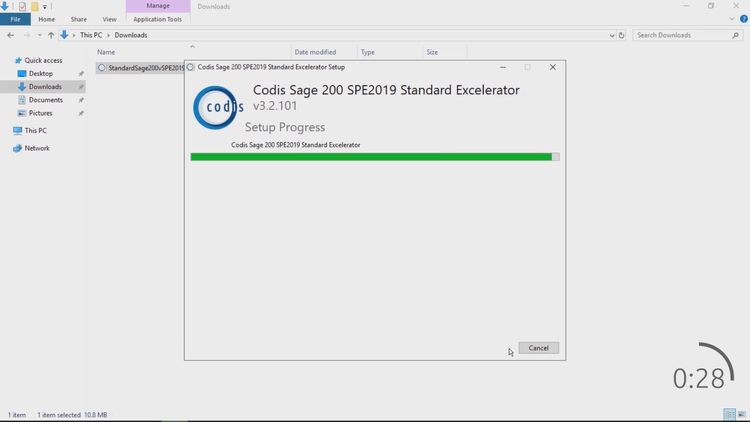
Task: Click the pin icon beside Documents
Action: click(81, 100)
